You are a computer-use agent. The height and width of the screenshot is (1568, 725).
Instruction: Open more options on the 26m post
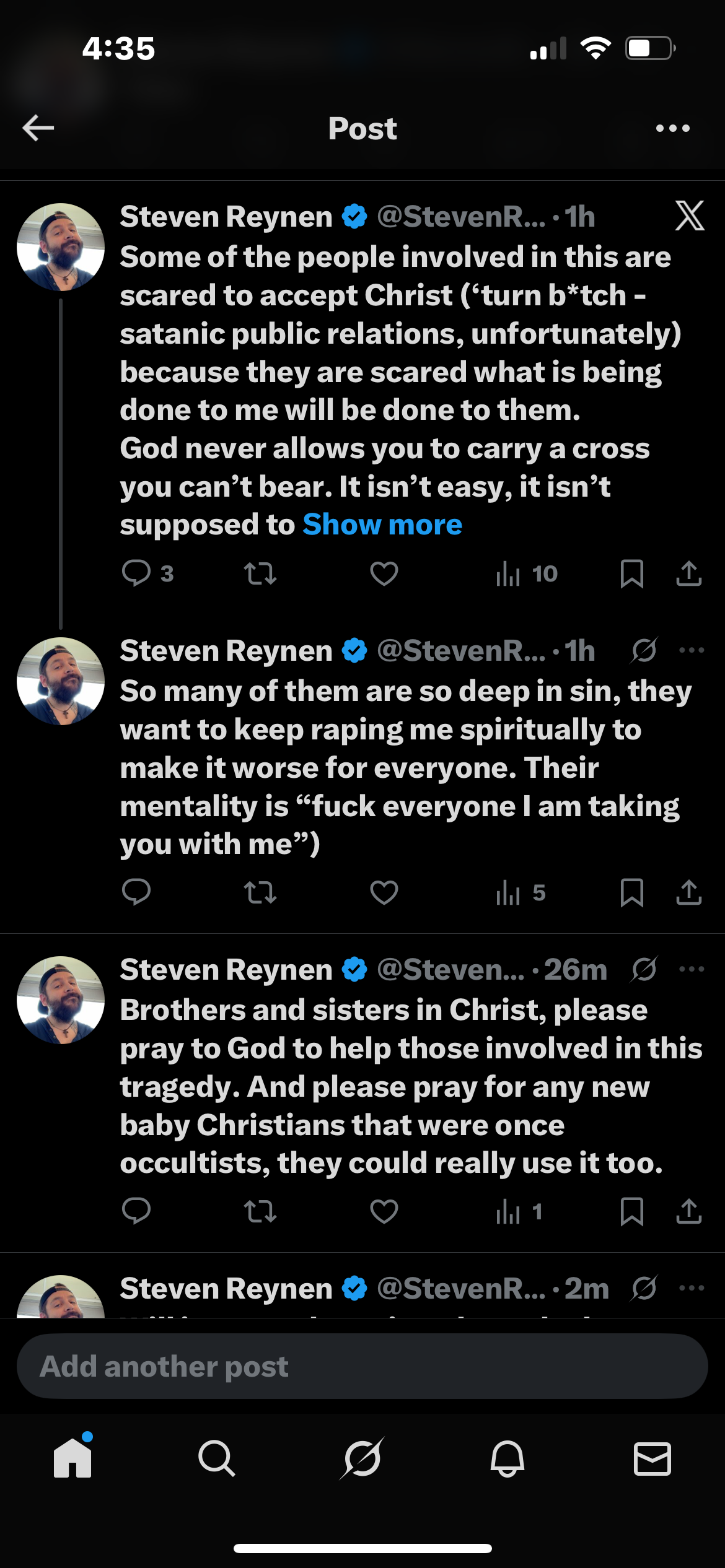point(692,969)
